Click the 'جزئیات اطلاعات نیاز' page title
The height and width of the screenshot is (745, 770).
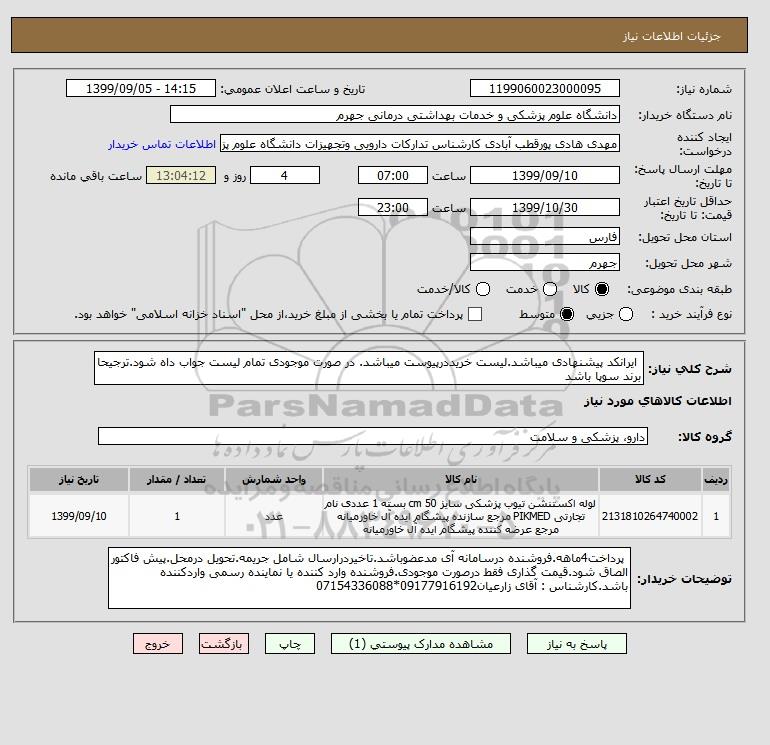[x=671, y=36]
